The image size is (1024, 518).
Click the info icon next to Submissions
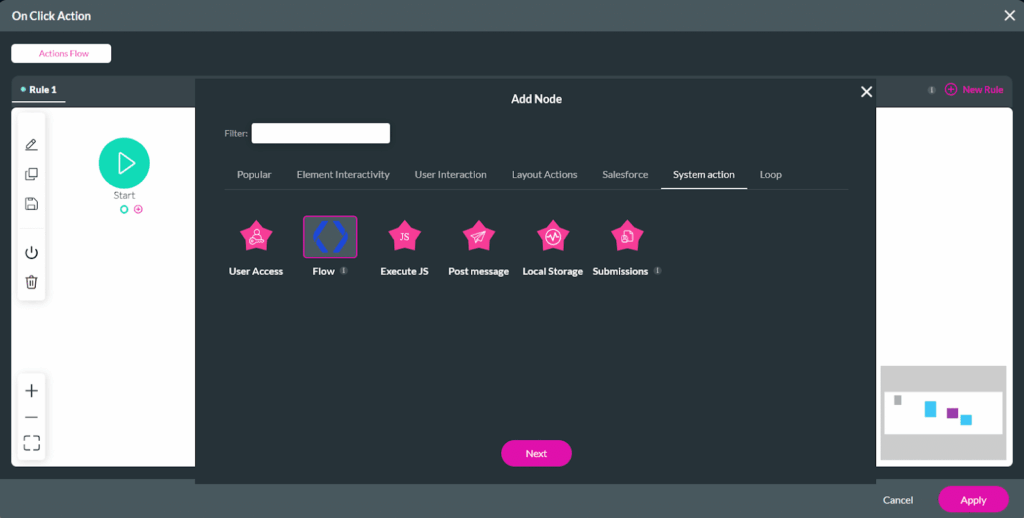[x=658, y=270]
